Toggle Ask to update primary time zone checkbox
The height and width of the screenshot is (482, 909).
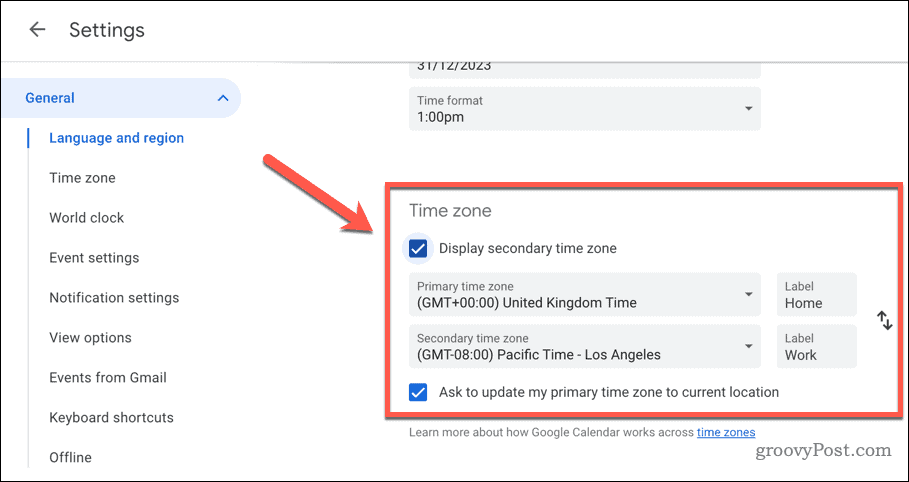(x=418, y=392)
